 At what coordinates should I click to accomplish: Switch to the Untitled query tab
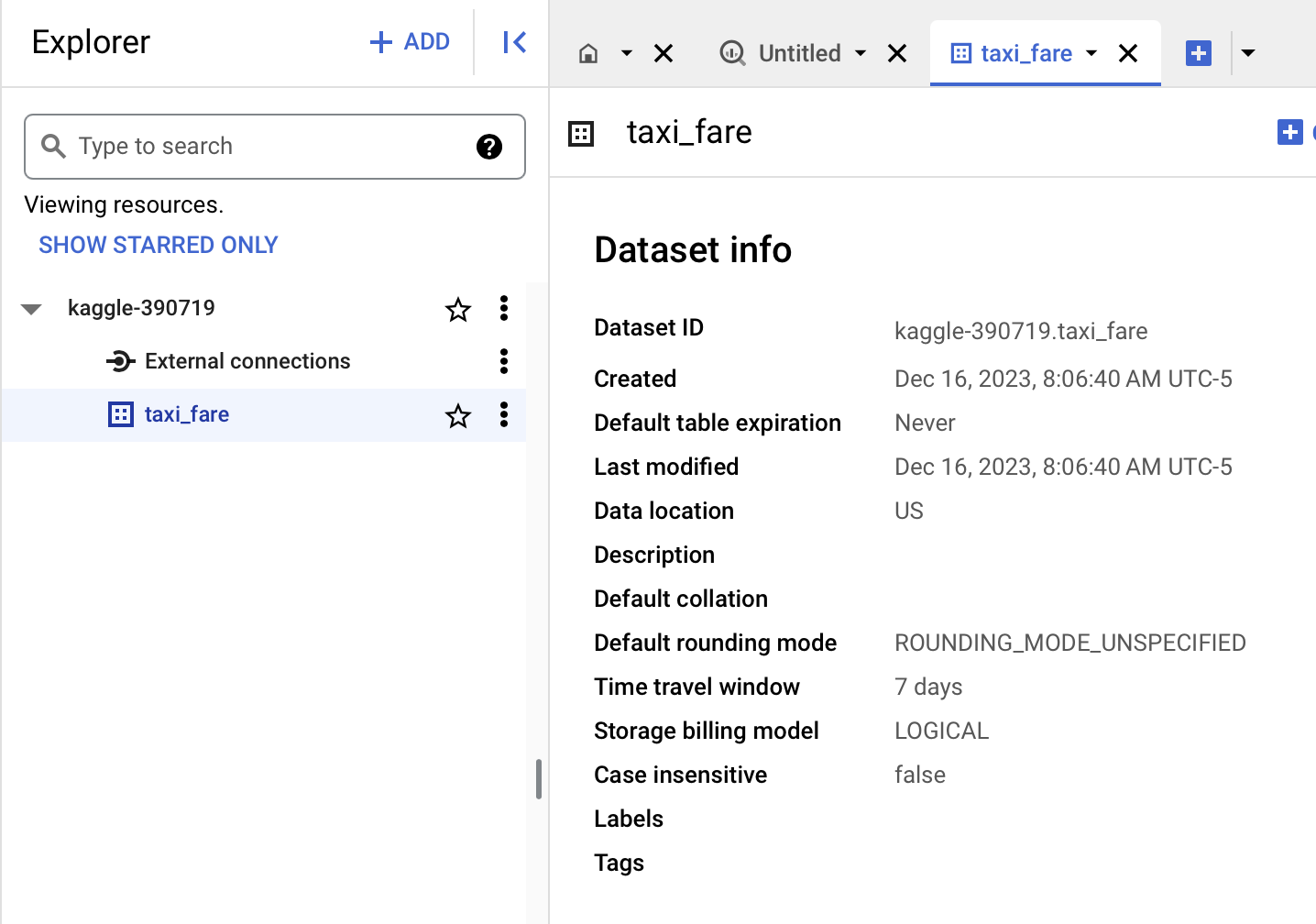798,53
